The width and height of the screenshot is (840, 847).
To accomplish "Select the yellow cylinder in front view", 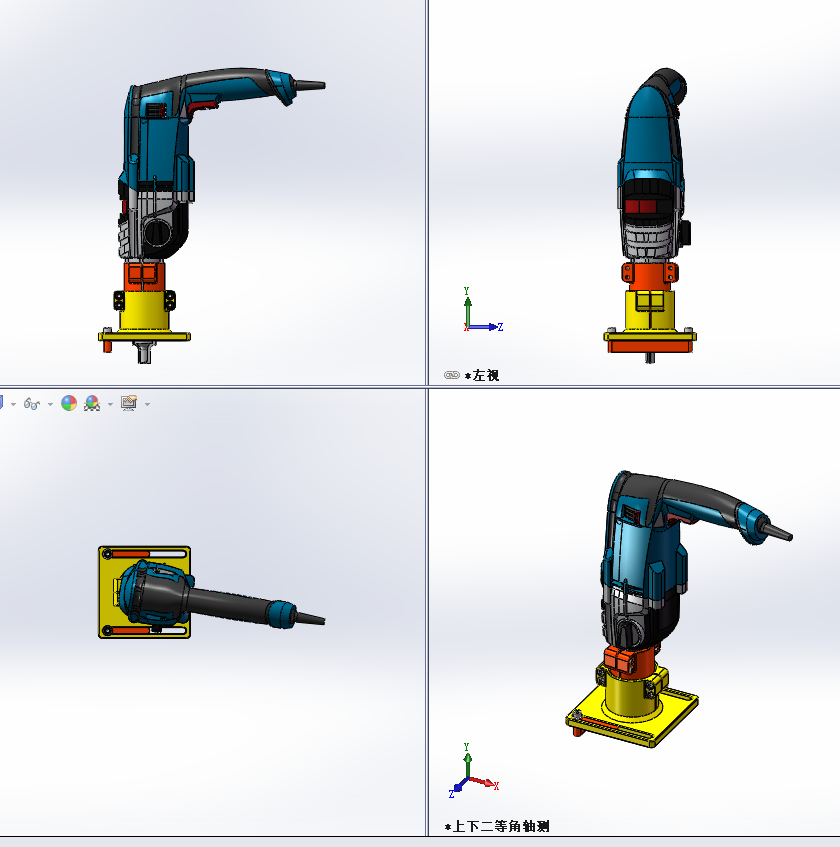I will 144,311.
